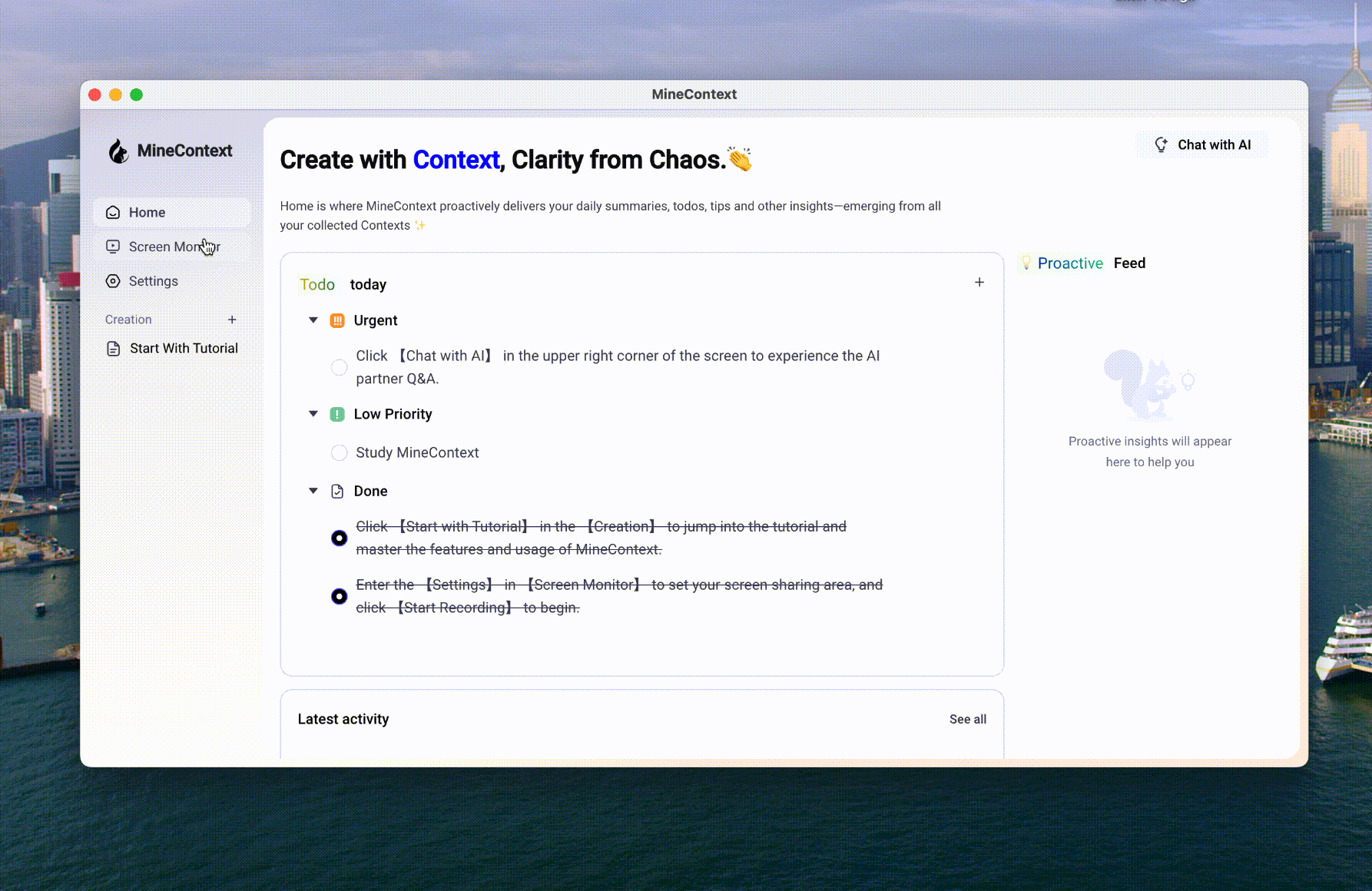1372x891 pixels.
Task: Collapse the Low Priority section
Action: [x=313, y=414]
